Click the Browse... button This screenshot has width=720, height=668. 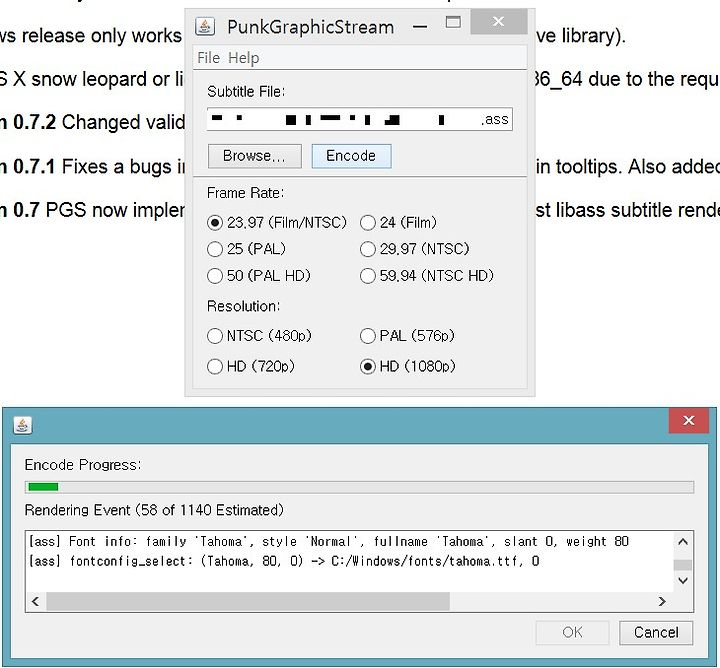coord(254,156)
